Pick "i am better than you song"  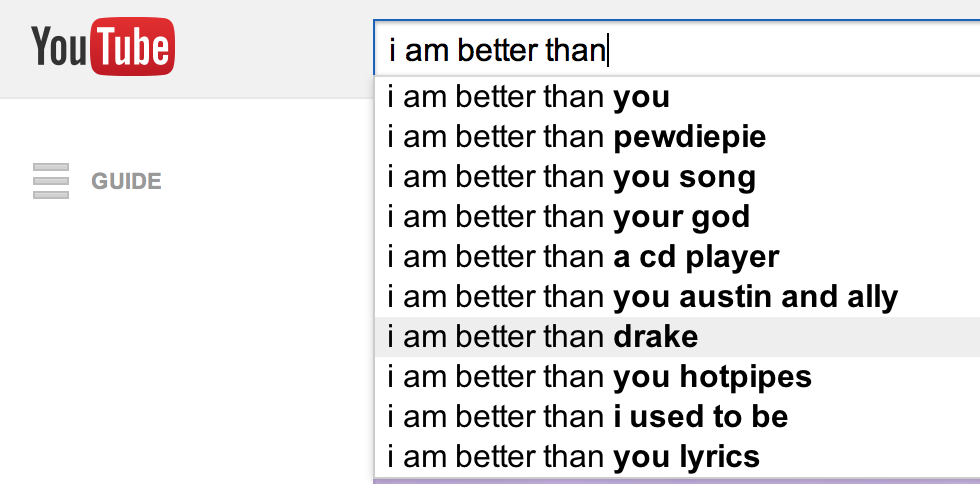click(572, 177)
